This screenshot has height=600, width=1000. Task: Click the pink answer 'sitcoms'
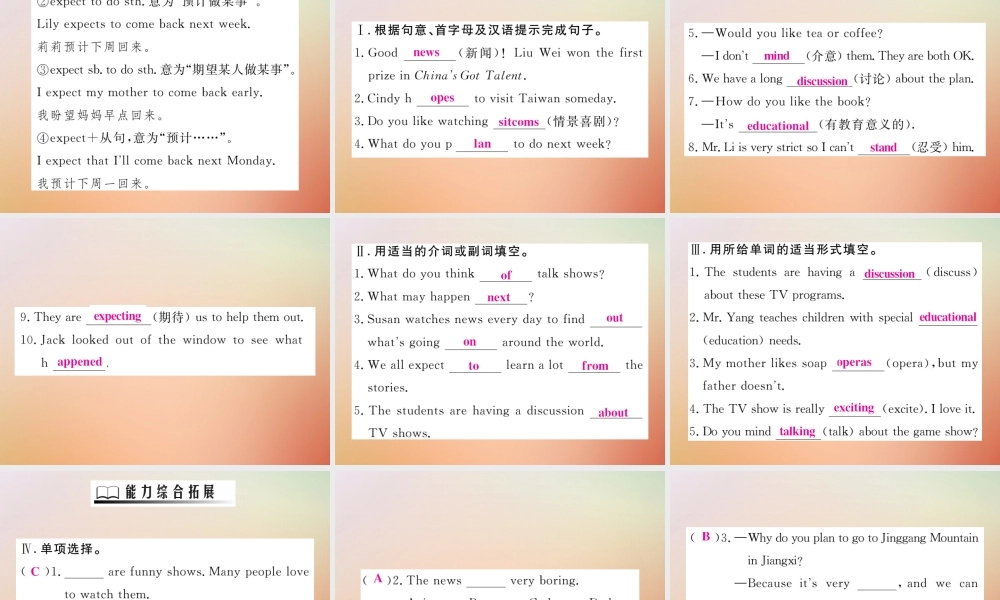tap(518, 122)
